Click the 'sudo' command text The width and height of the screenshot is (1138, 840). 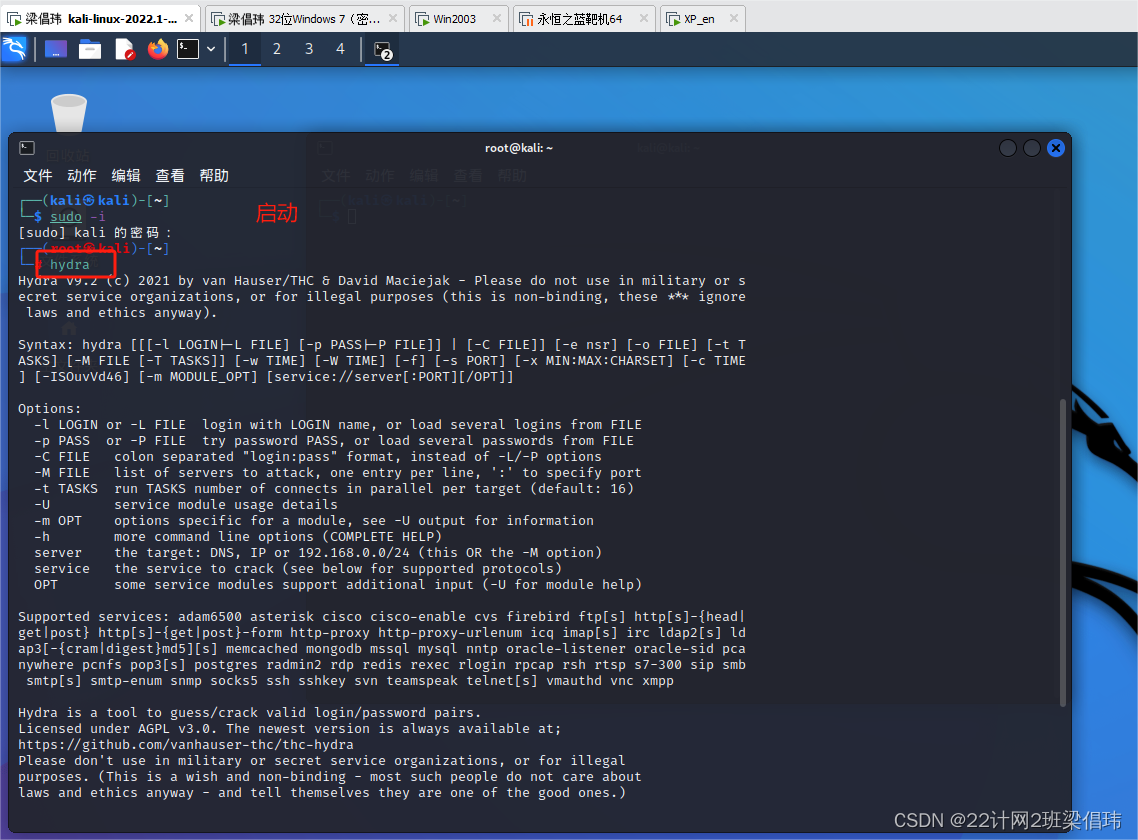point(66,216)
